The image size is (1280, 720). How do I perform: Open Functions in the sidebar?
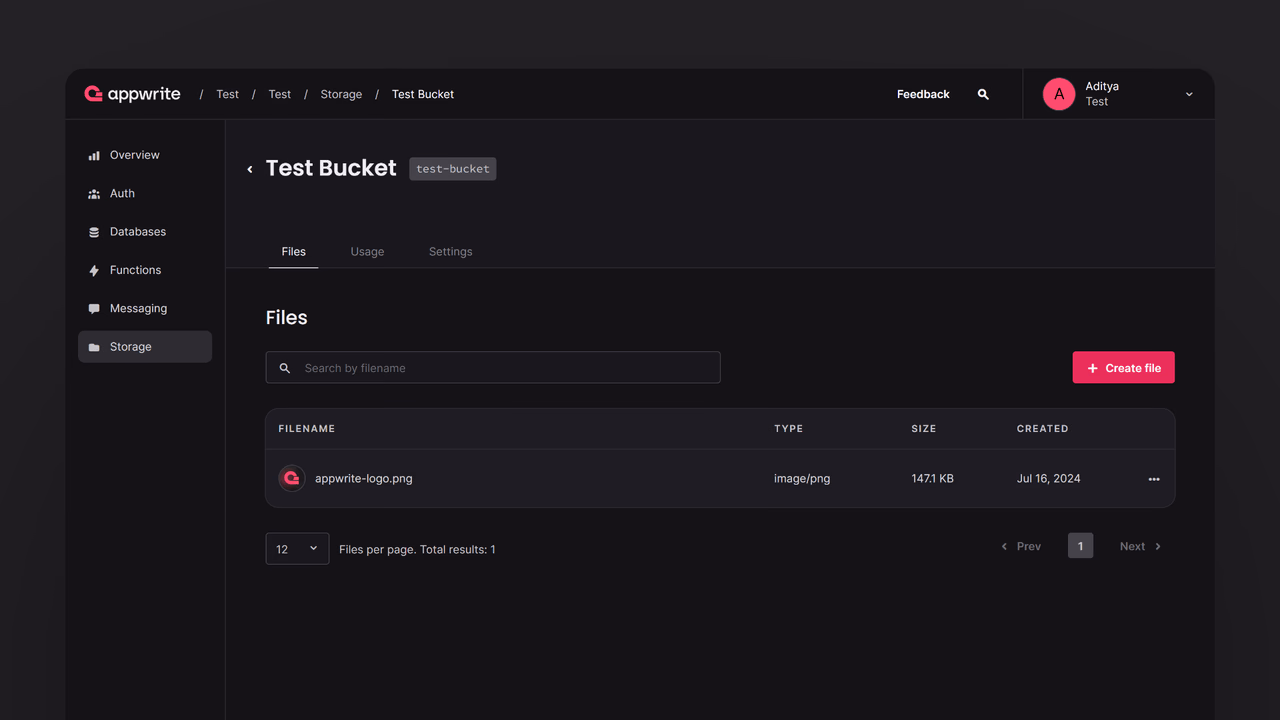(145, 270)
